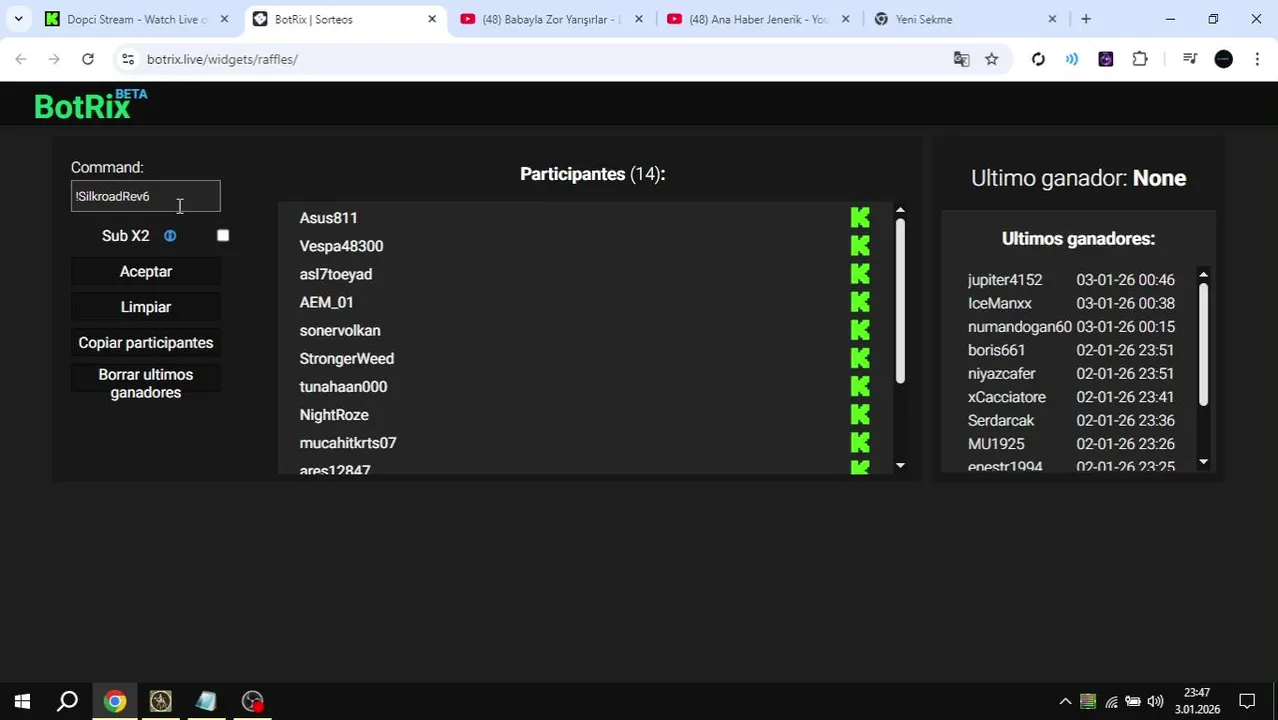Open the media control icon in toolbar

pyautogui.click(x=1189, y=59)
